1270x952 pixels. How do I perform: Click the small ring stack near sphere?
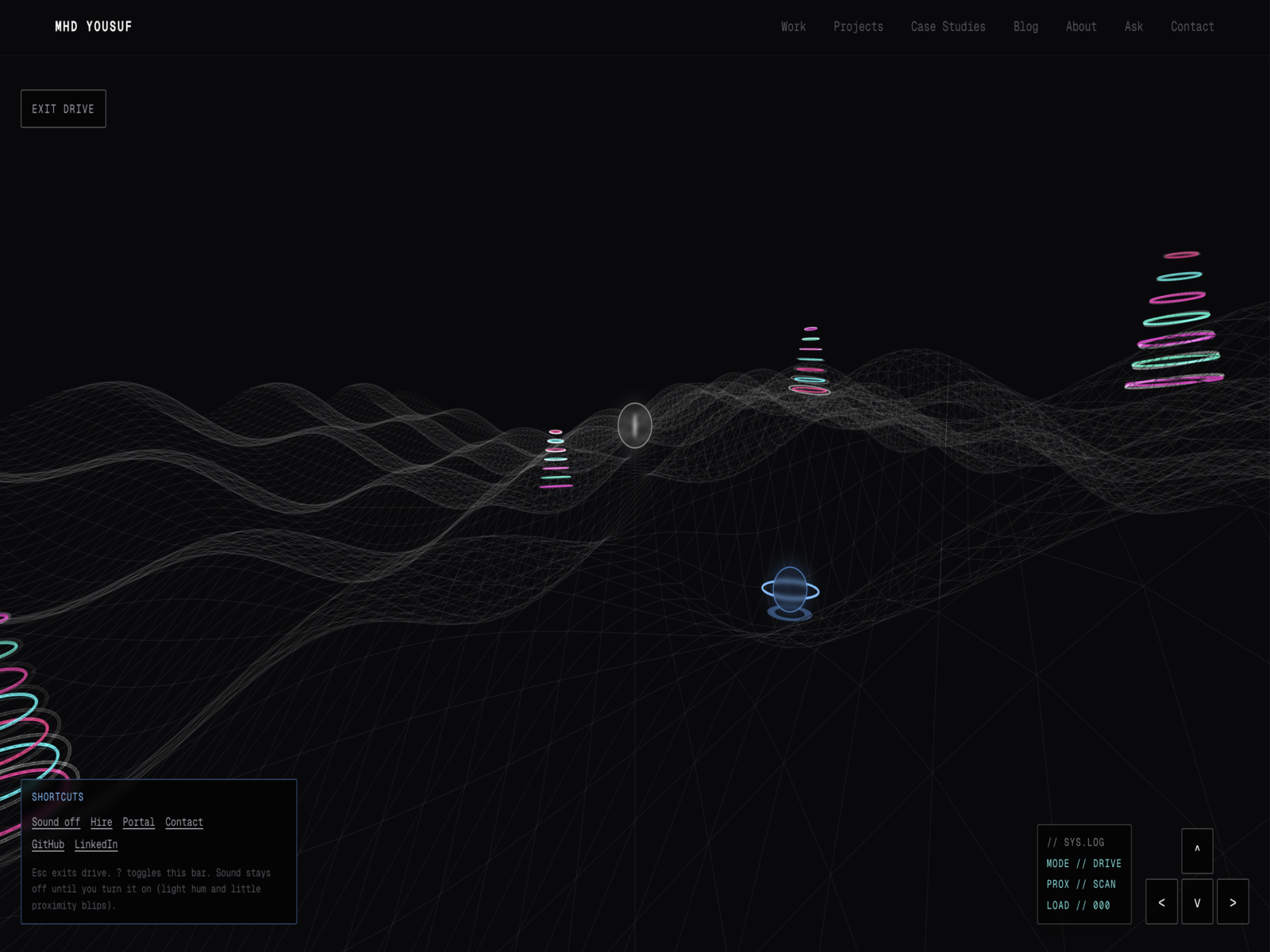[556, 460]
